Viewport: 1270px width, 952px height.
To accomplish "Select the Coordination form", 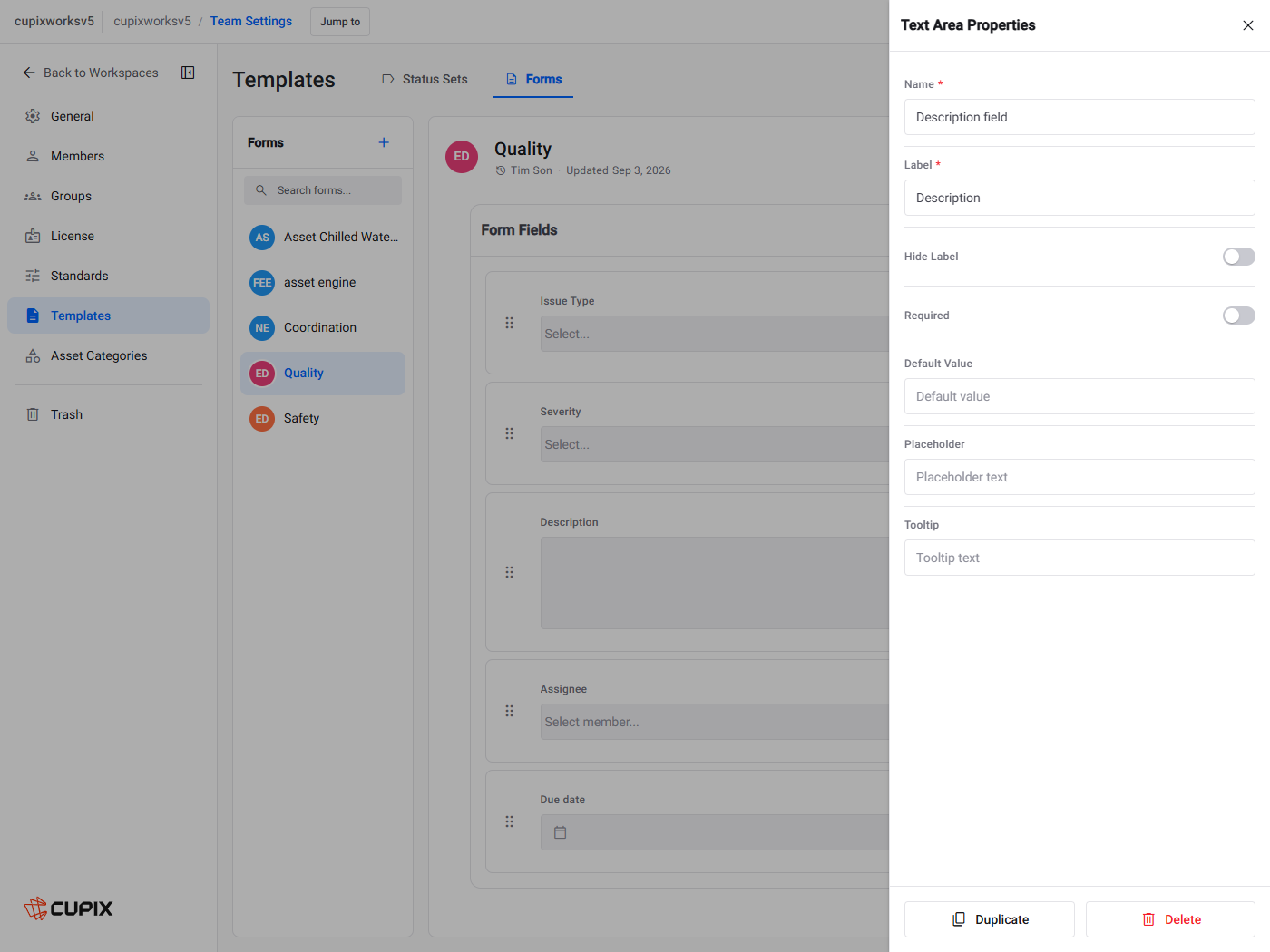I will [x=323, y=327].
